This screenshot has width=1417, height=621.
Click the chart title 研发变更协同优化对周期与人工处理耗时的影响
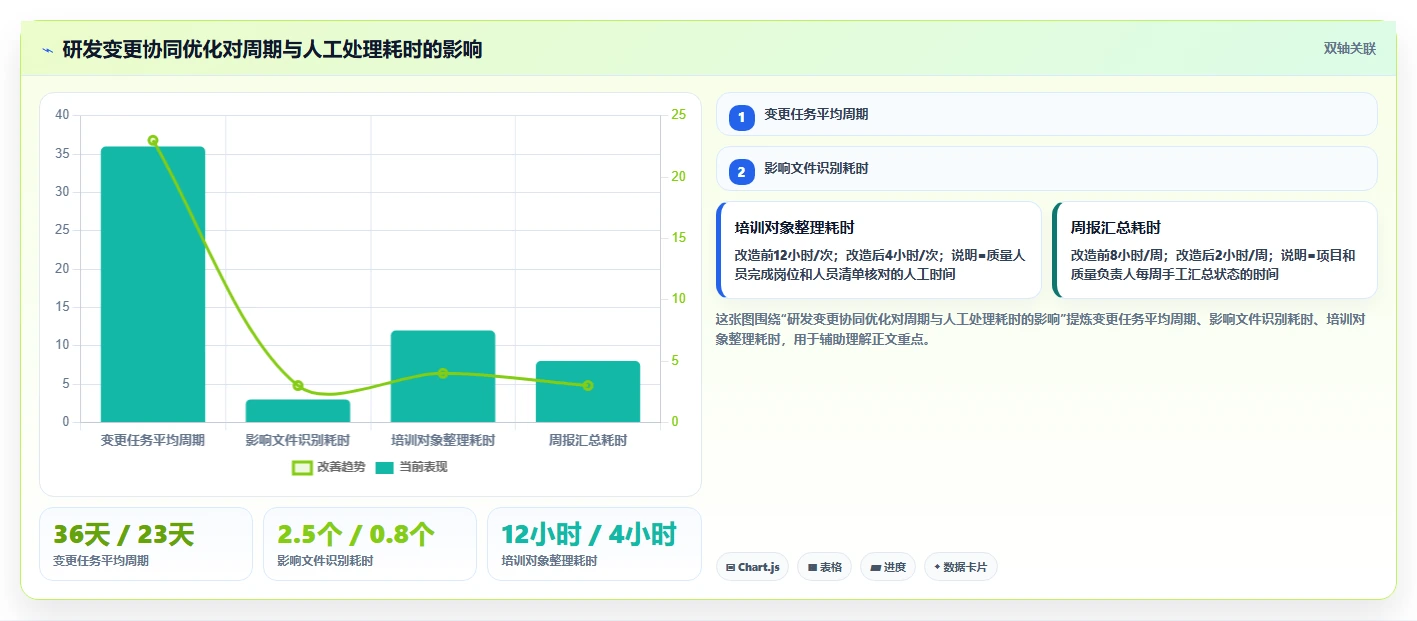(272, 49)
